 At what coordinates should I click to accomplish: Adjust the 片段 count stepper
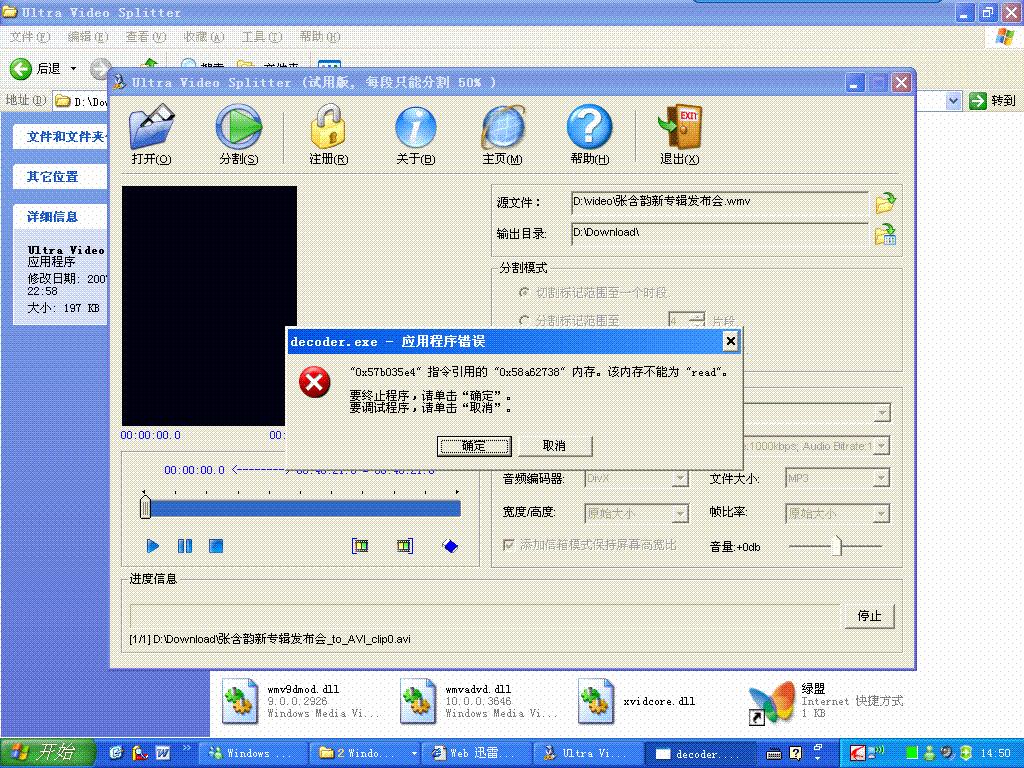point(697,320)
